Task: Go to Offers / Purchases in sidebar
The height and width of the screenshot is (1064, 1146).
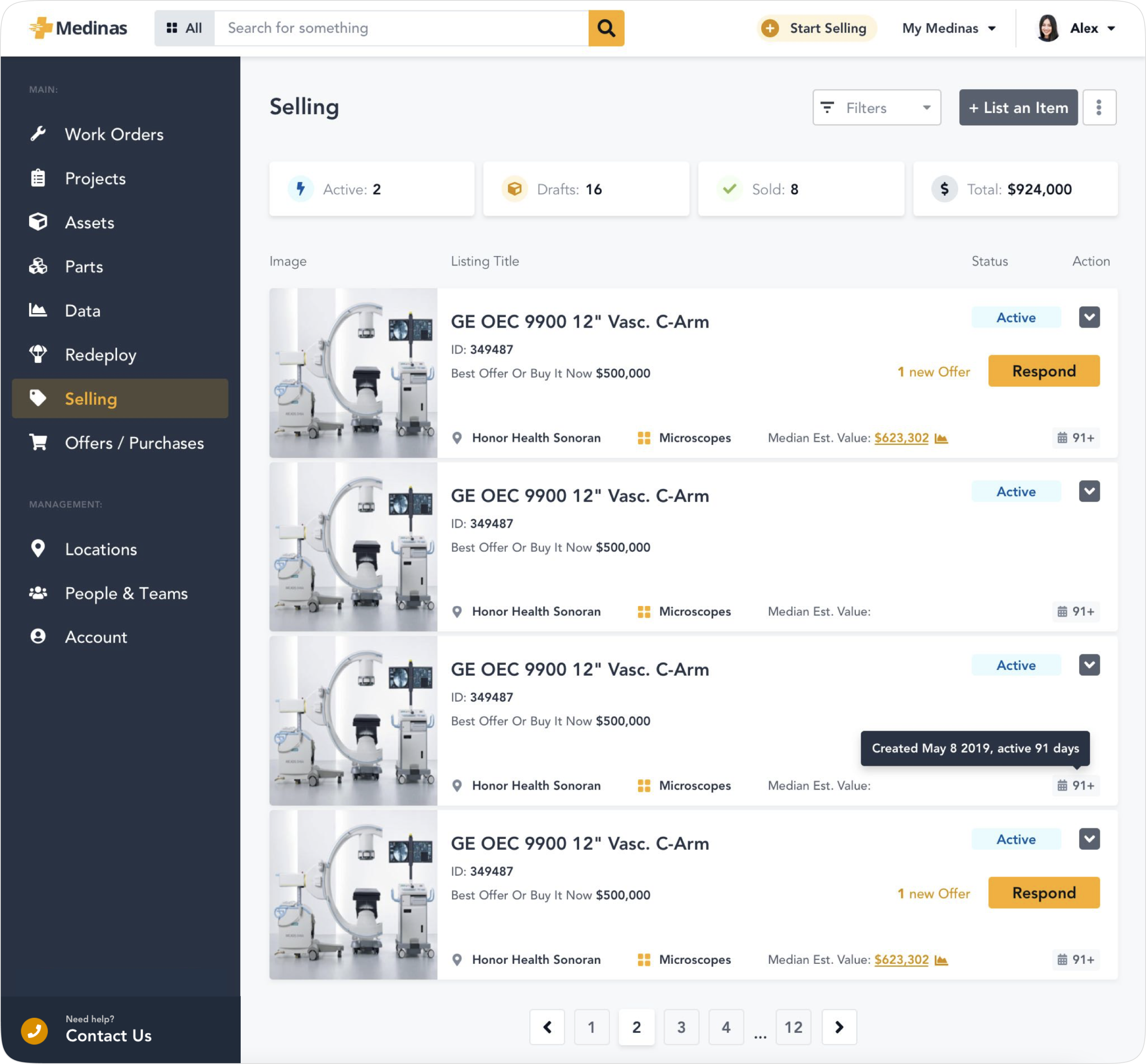Action: pyautogui.click(x=120, y=443)
